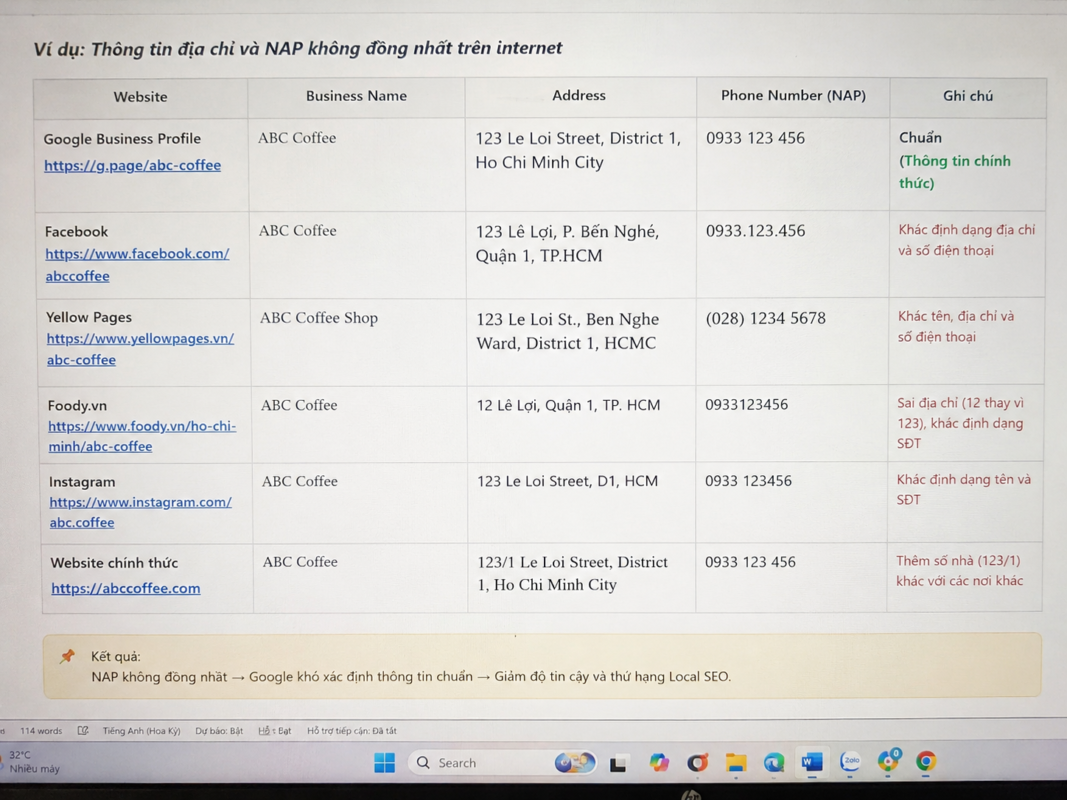1067x800 pixels.
Task: Click address 123 Le Loi Street, District 1
Action: click(578, 150)
